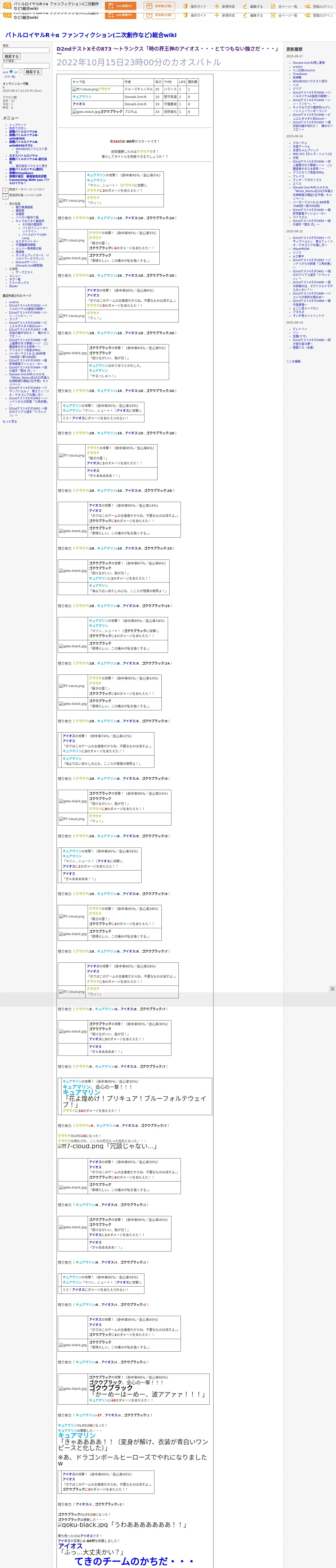Open メンバー専用掲示板 link
Viewport: 336px width, 1568px height.
coord(29,248)
